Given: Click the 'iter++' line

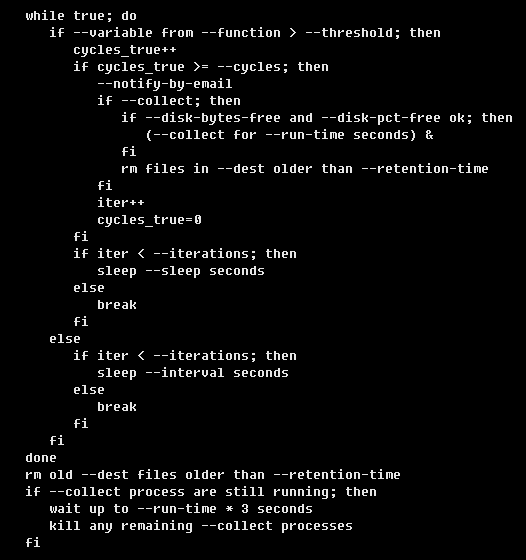Looking at the screenshot, I should pos(121,203).
